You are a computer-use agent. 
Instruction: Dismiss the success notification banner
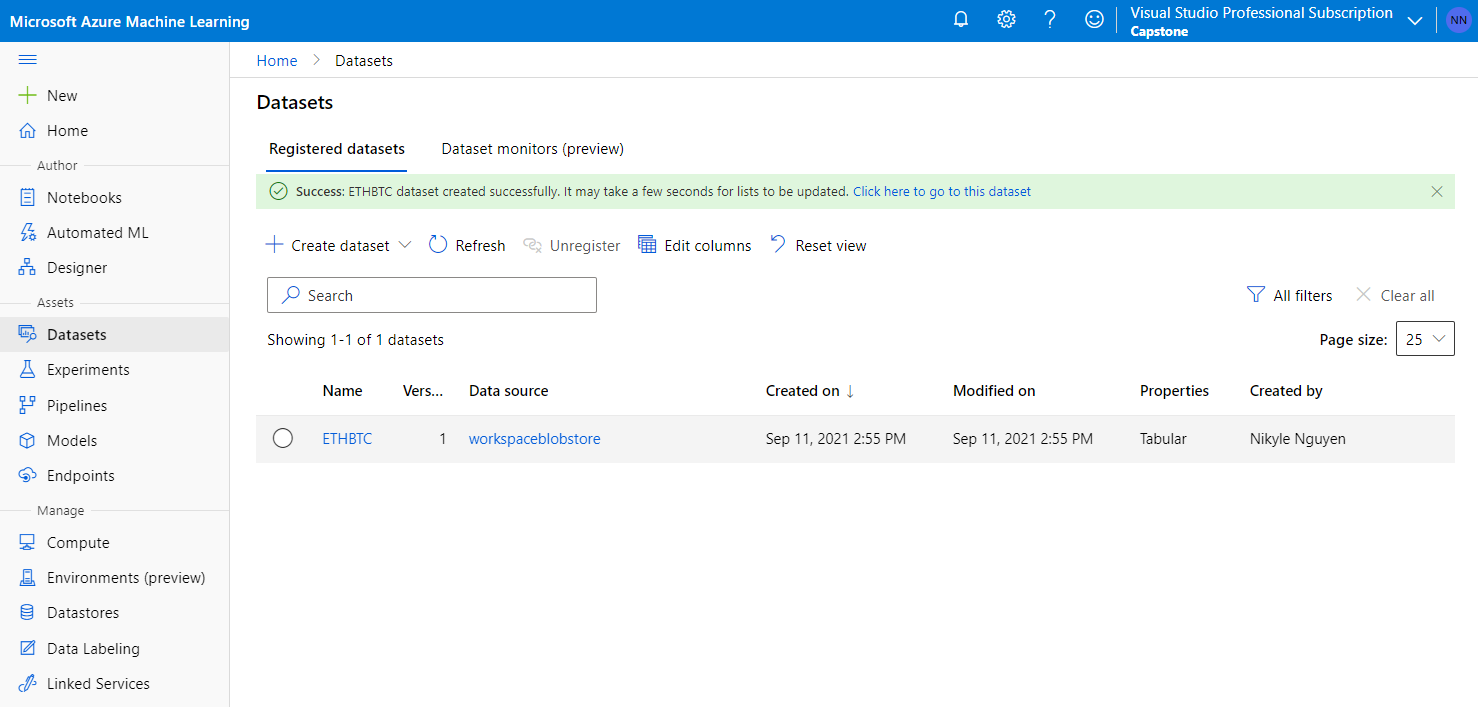[x=1437, y=191]
